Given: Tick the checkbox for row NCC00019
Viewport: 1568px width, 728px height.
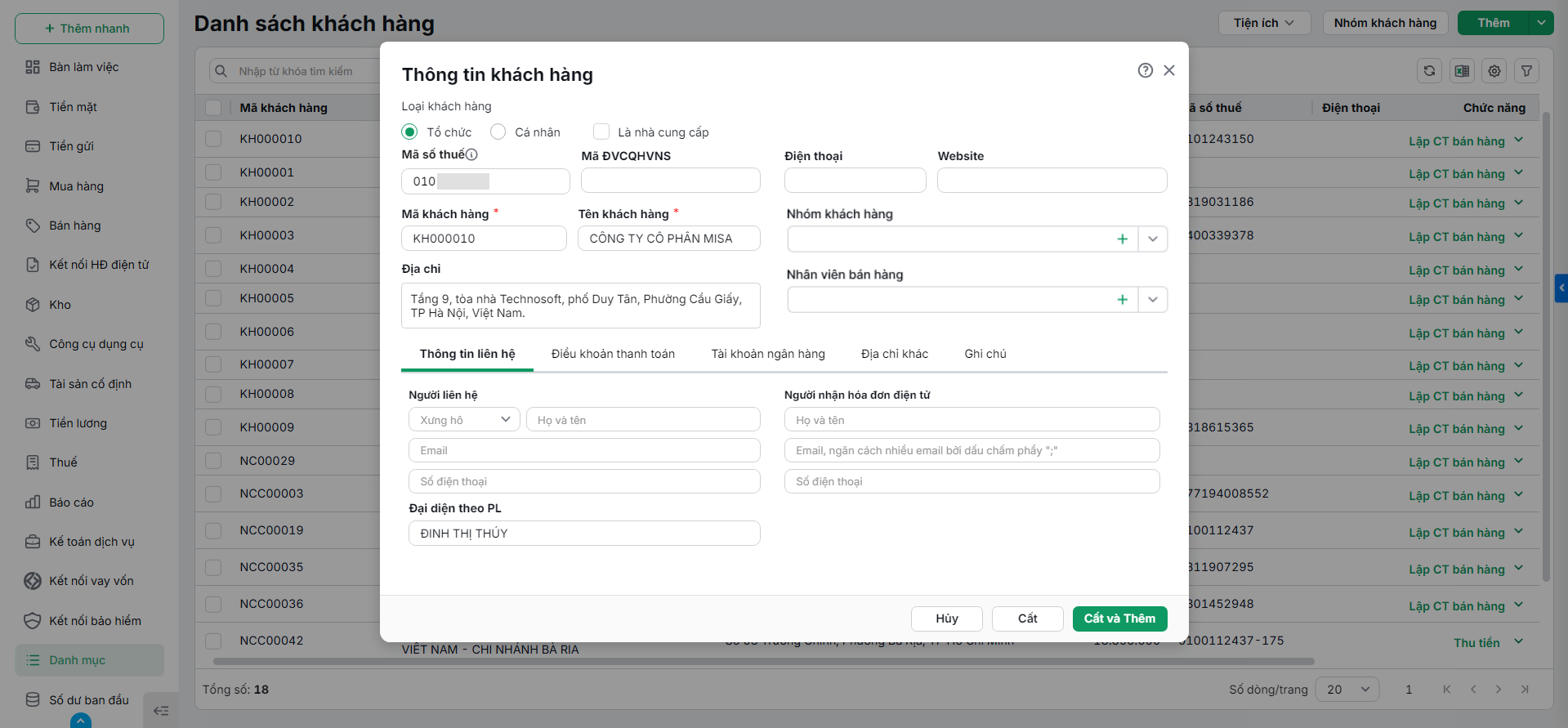Looking at the screenshot, I should click(213, 530).
